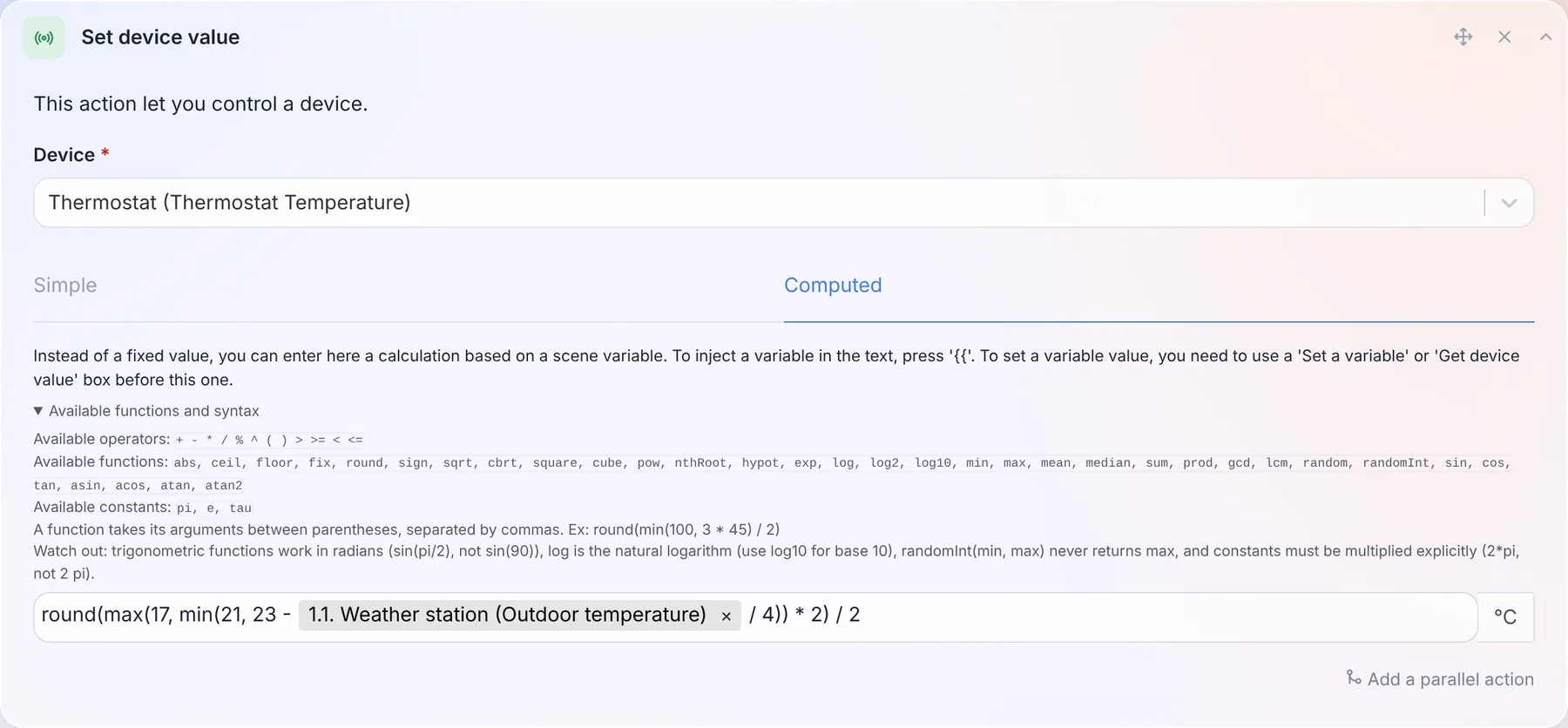Remove the Weather station variable chip
This screenshot has height=728, width=1568.
click(x=726, y=617)
